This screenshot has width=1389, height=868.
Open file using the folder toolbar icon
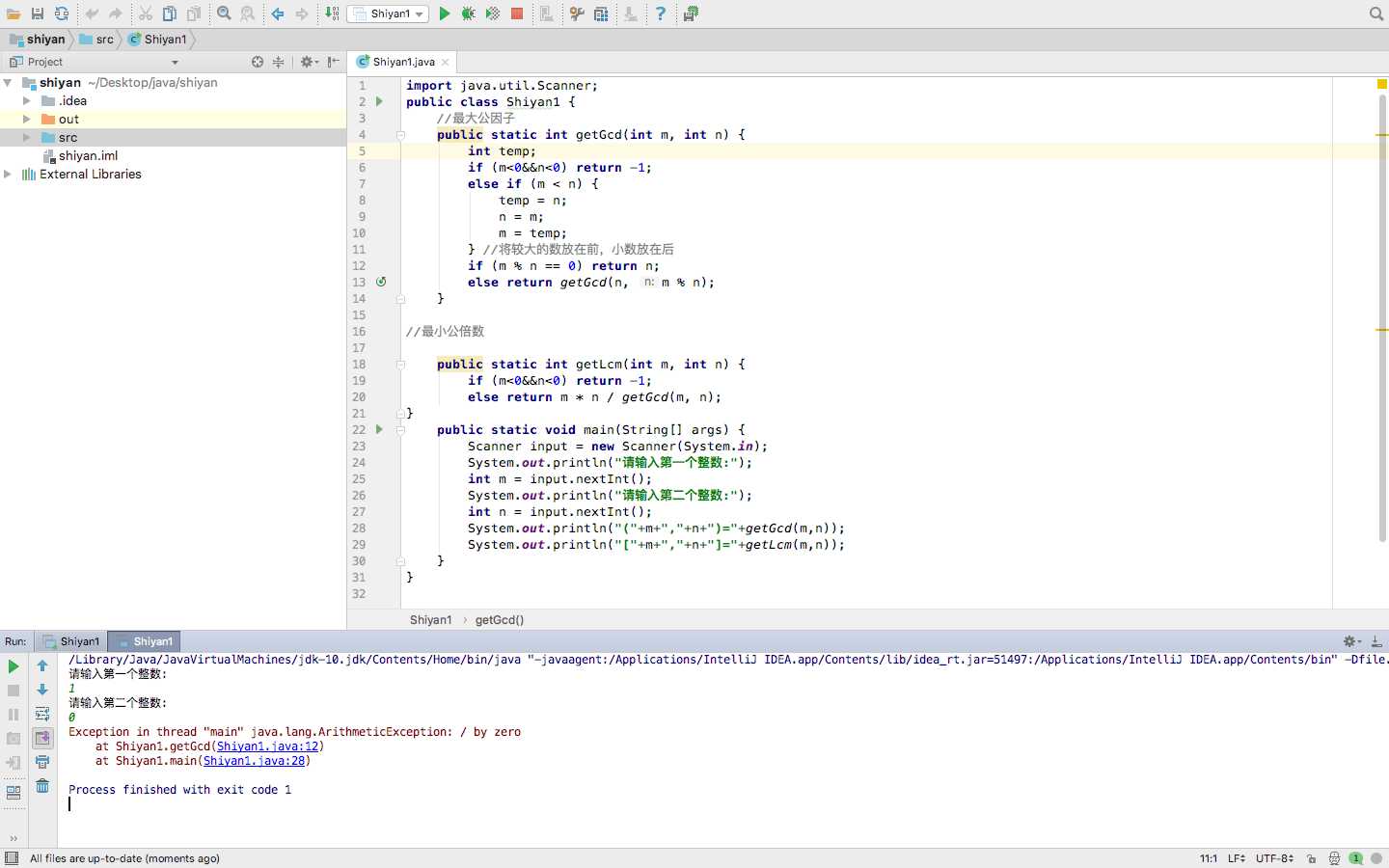pos(14,14)
